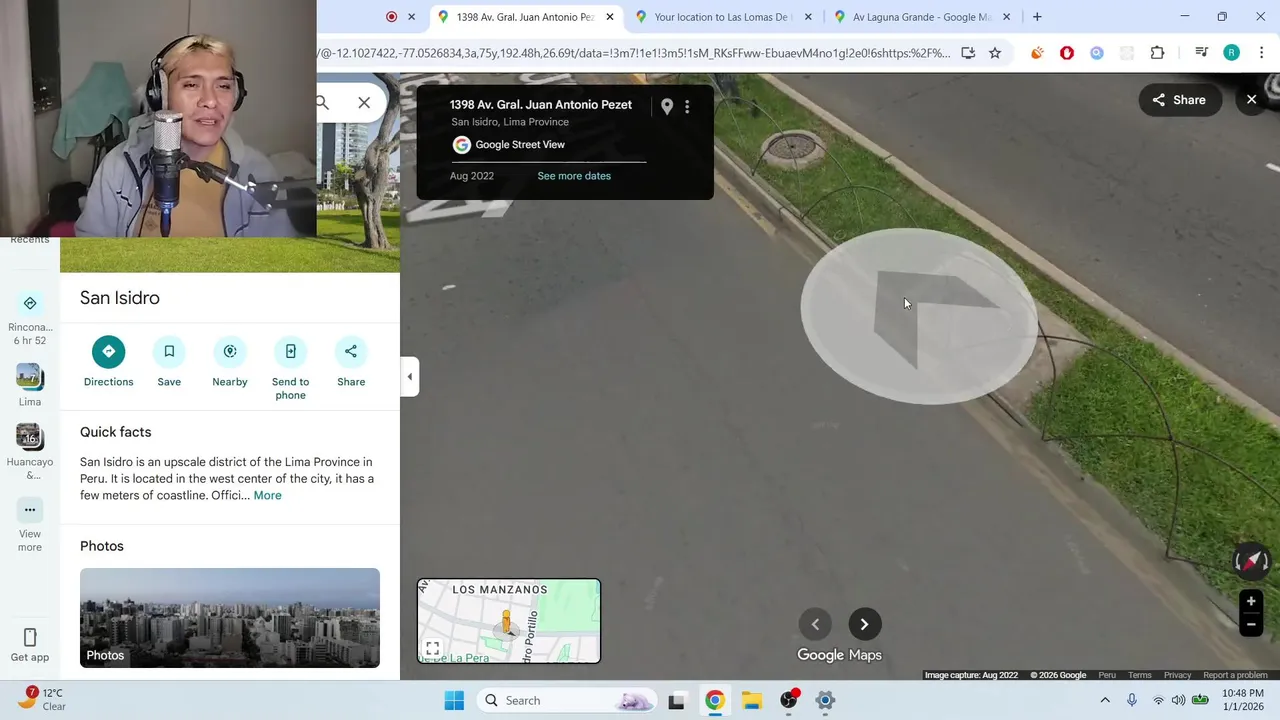Click the location pin icon beside the address

tap(667, 106)
